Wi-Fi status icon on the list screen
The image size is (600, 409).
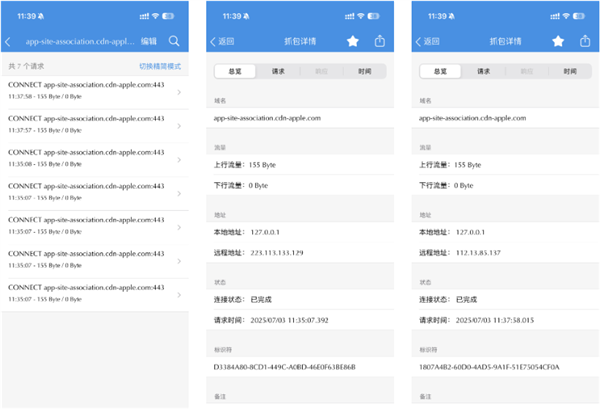pos(155,16)
